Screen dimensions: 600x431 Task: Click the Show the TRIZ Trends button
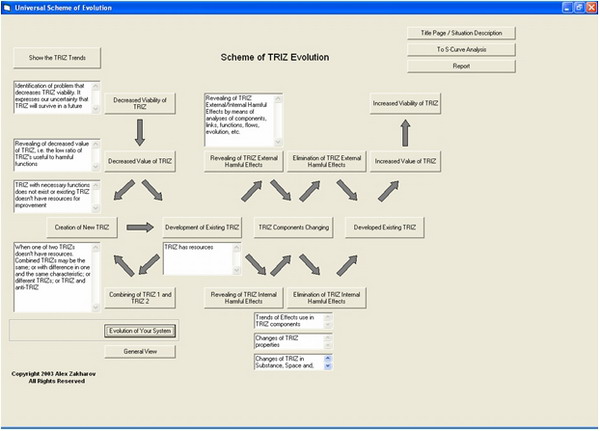pyautogui.click(x=57, y=58)
